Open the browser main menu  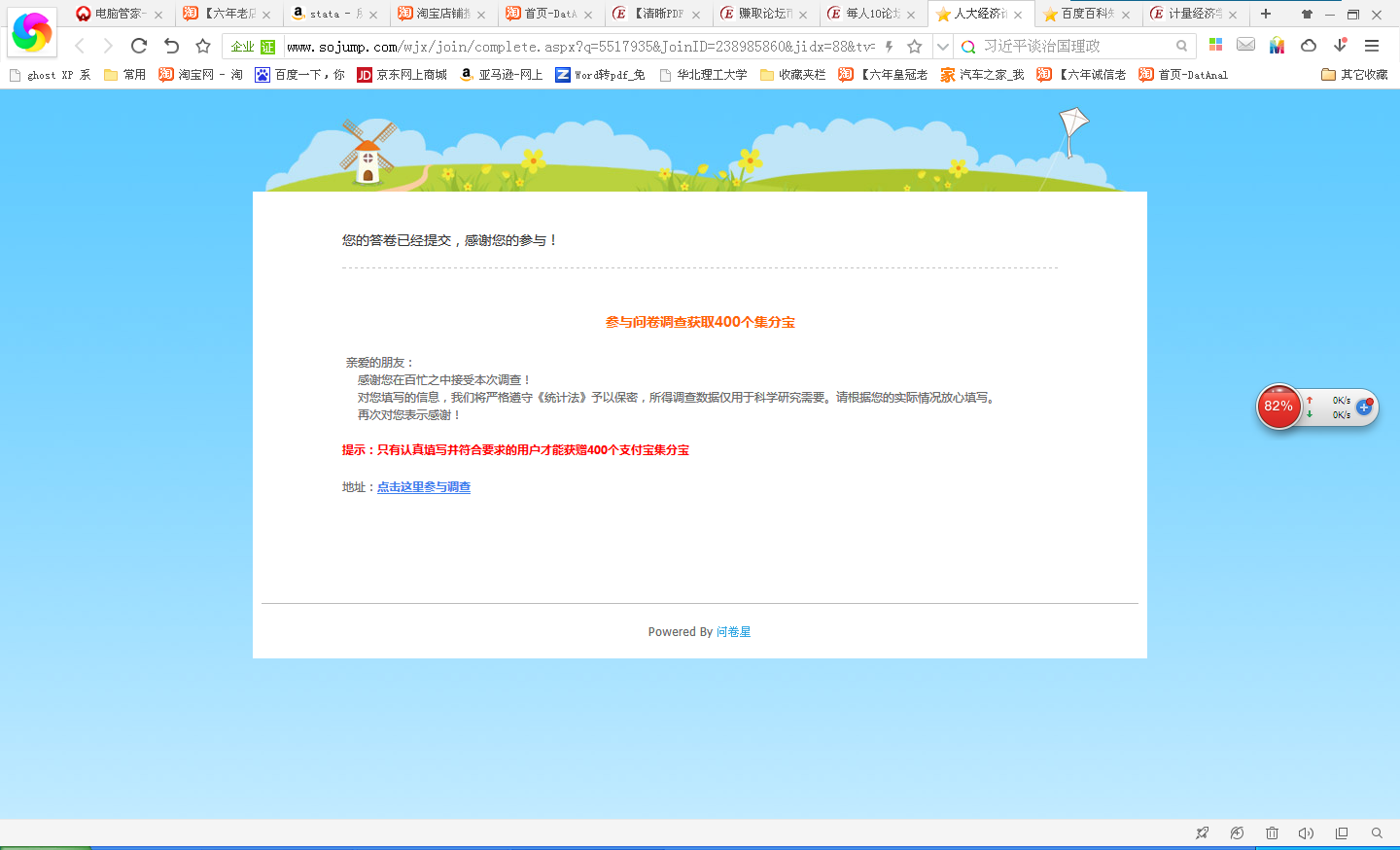pos(1372,46)
